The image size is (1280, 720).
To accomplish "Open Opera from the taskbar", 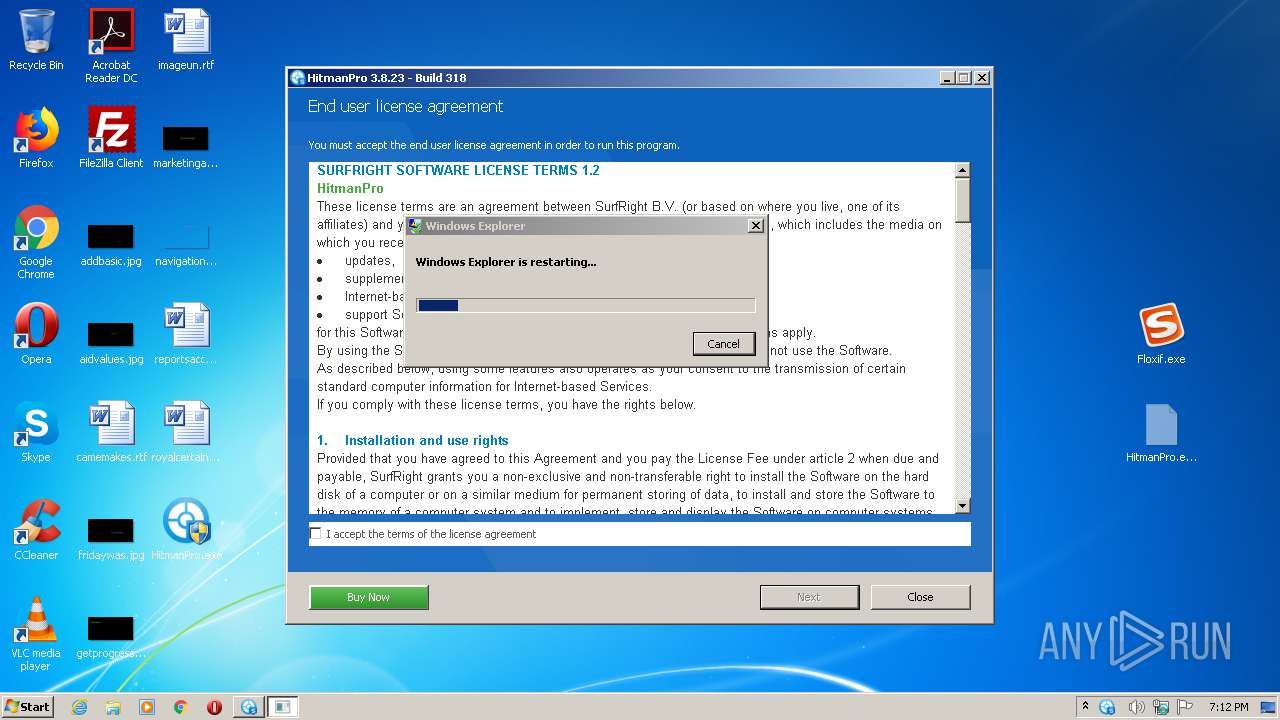I will pyautogui.click(x=215, y=707).
